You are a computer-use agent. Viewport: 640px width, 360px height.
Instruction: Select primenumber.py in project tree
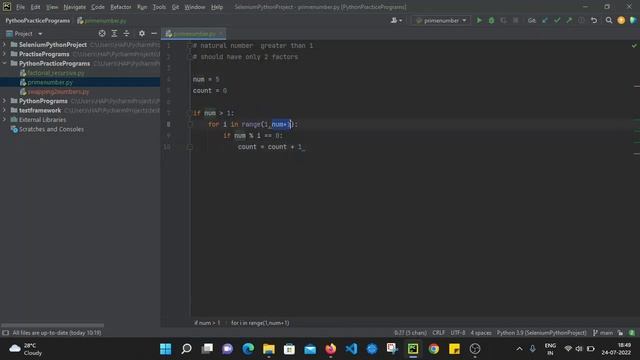50,82
